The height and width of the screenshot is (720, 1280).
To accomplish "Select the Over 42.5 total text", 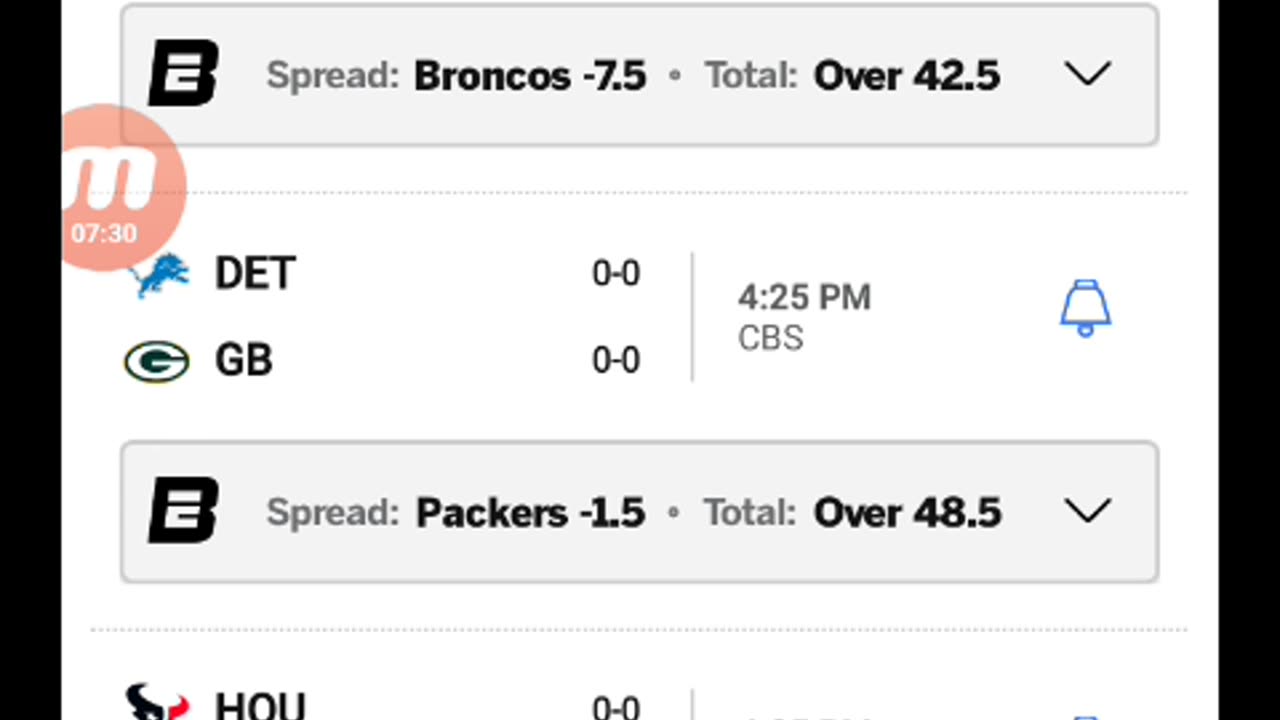I will point(906,76).
